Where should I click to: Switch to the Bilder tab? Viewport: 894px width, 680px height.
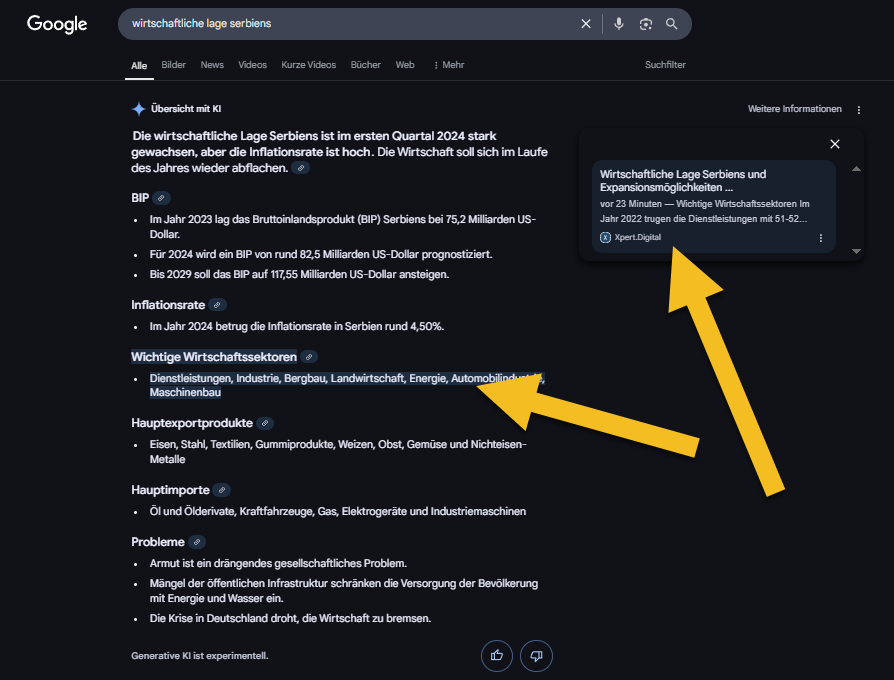pos(174,65)
